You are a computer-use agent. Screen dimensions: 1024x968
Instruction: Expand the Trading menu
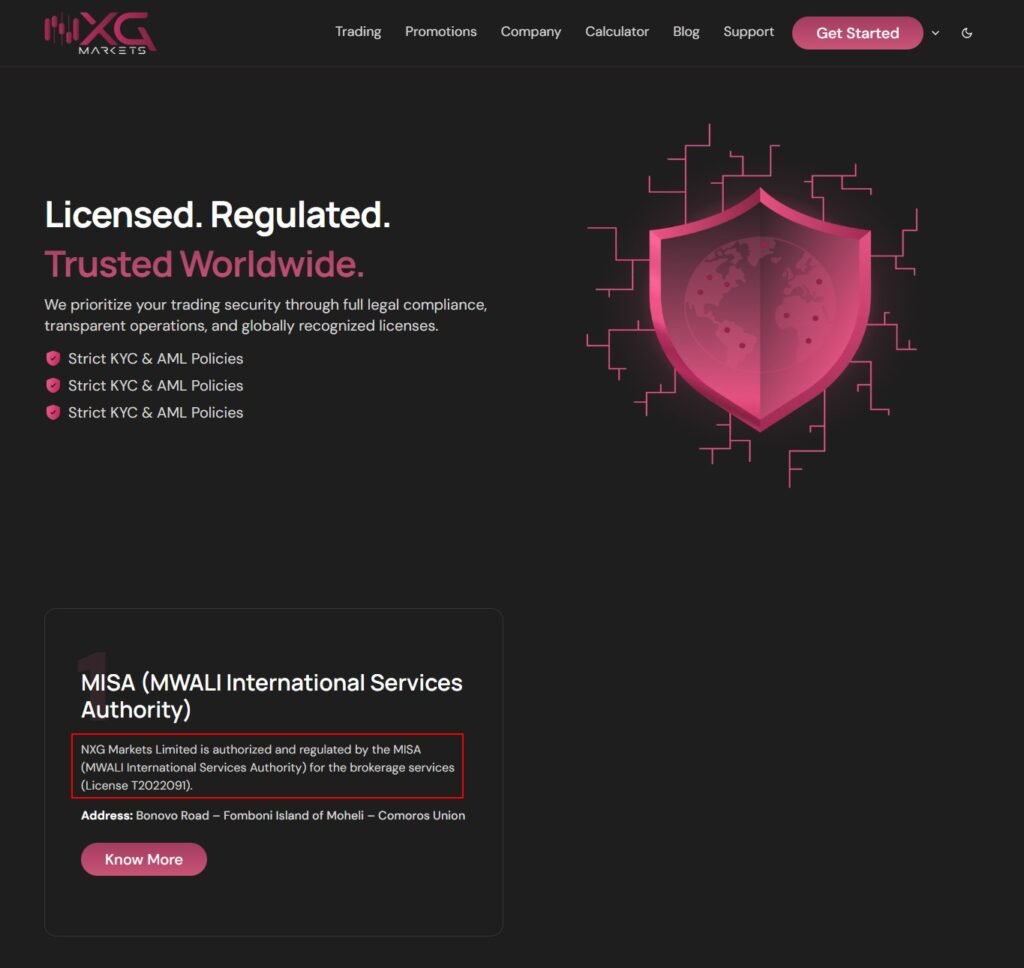click(358, 32)
